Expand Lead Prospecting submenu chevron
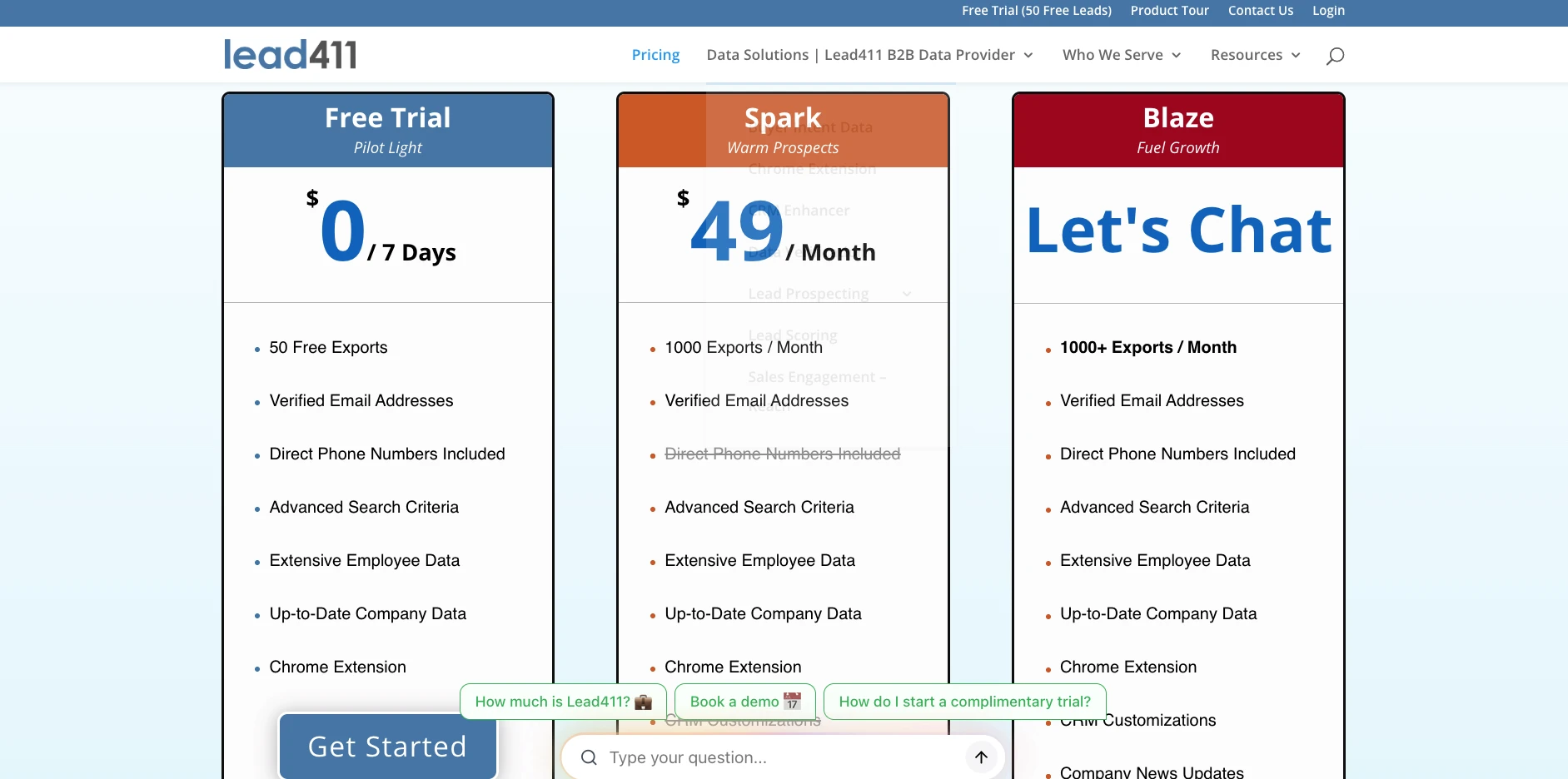 [x=907, y=294]
